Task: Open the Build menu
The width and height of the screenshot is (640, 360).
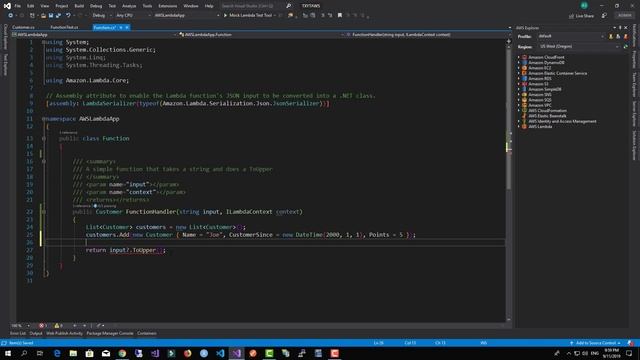Action: pos(79,6)
